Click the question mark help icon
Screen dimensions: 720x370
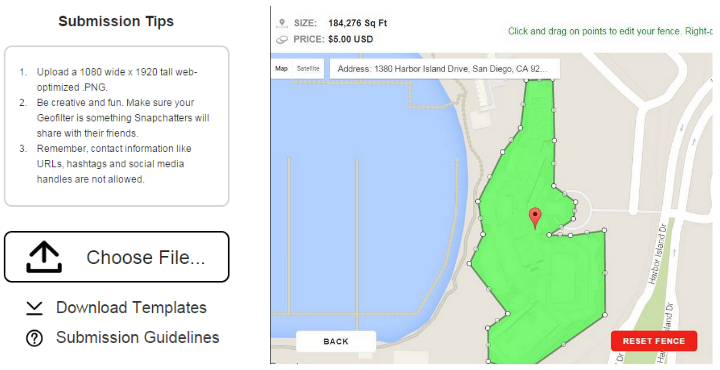click(34, 338)
